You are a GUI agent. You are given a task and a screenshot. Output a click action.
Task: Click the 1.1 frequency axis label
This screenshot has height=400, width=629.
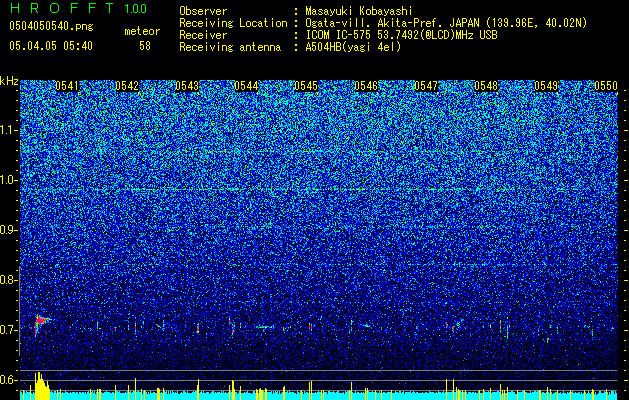click(x=8, y=130)
